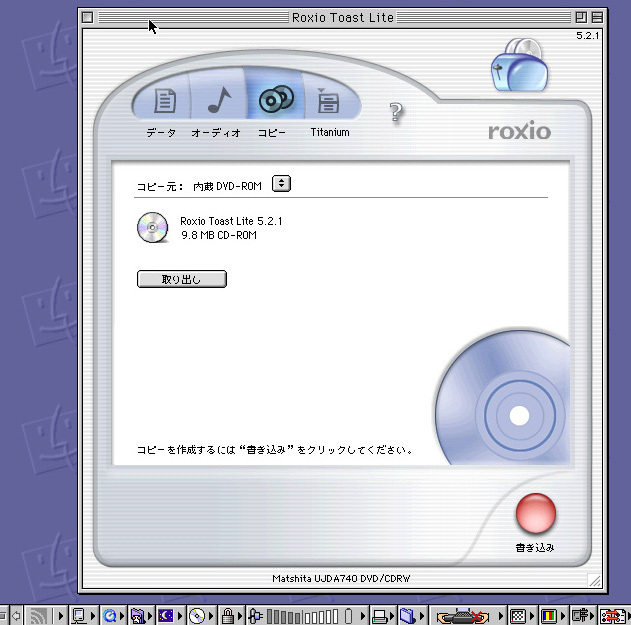Screen dimensions: 631x625
Task: Expand the Energy Saver moon module arrow
Action: point(179,616)
